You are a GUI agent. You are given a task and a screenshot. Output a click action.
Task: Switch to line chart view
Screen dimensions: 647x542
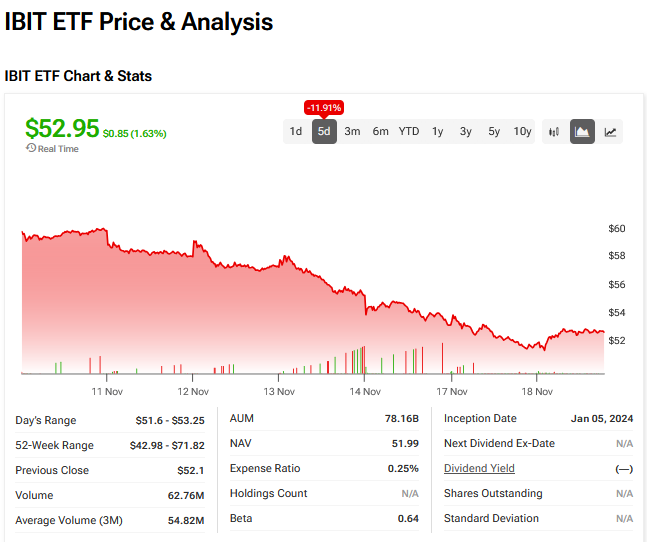pyautogui.click(x=610, y=131)
